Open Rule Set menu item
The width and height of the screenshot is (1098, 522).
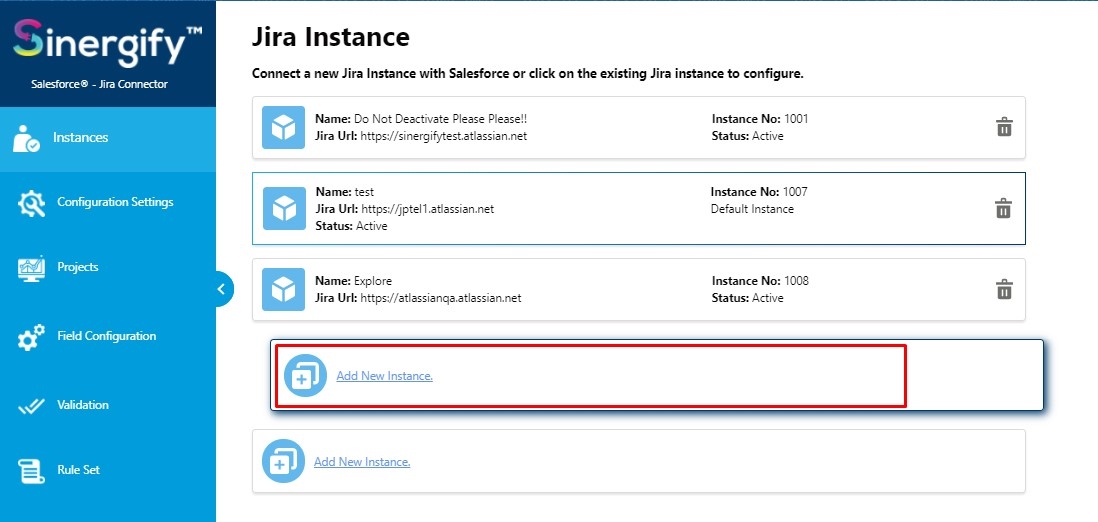[108, 470]
